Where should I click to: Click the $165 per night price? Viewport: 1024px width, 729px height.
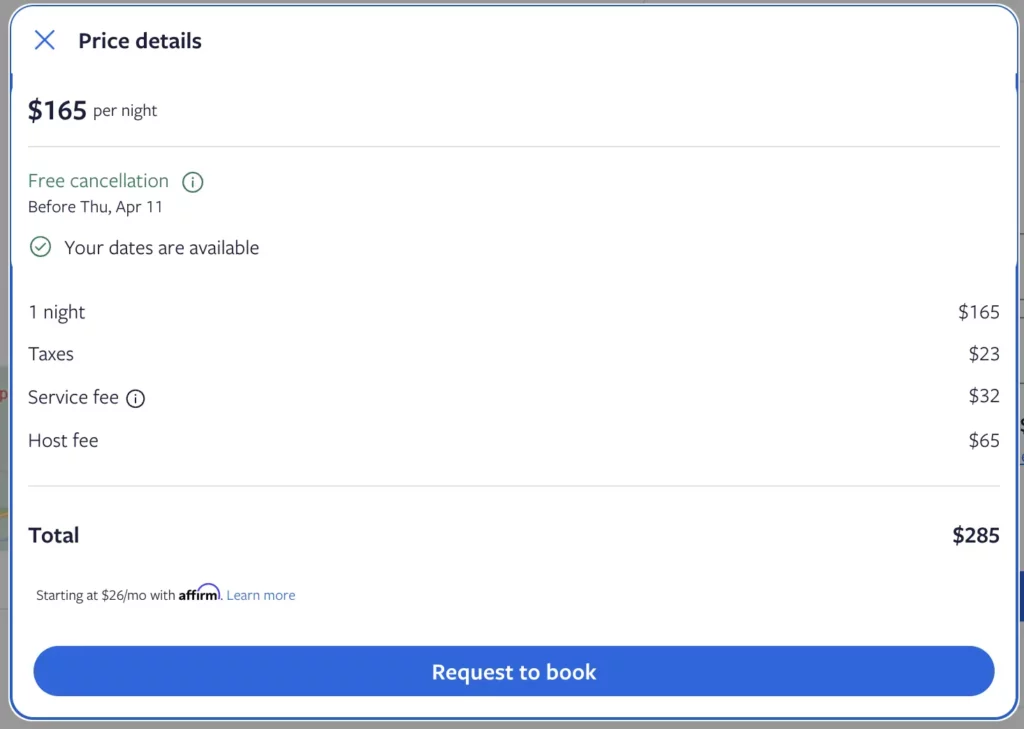[92, 110]
